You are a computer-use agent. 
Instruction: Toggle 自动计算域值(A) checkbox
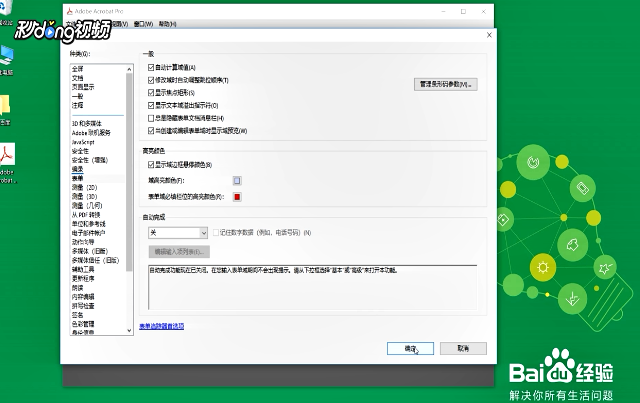[x=151, y=67]
